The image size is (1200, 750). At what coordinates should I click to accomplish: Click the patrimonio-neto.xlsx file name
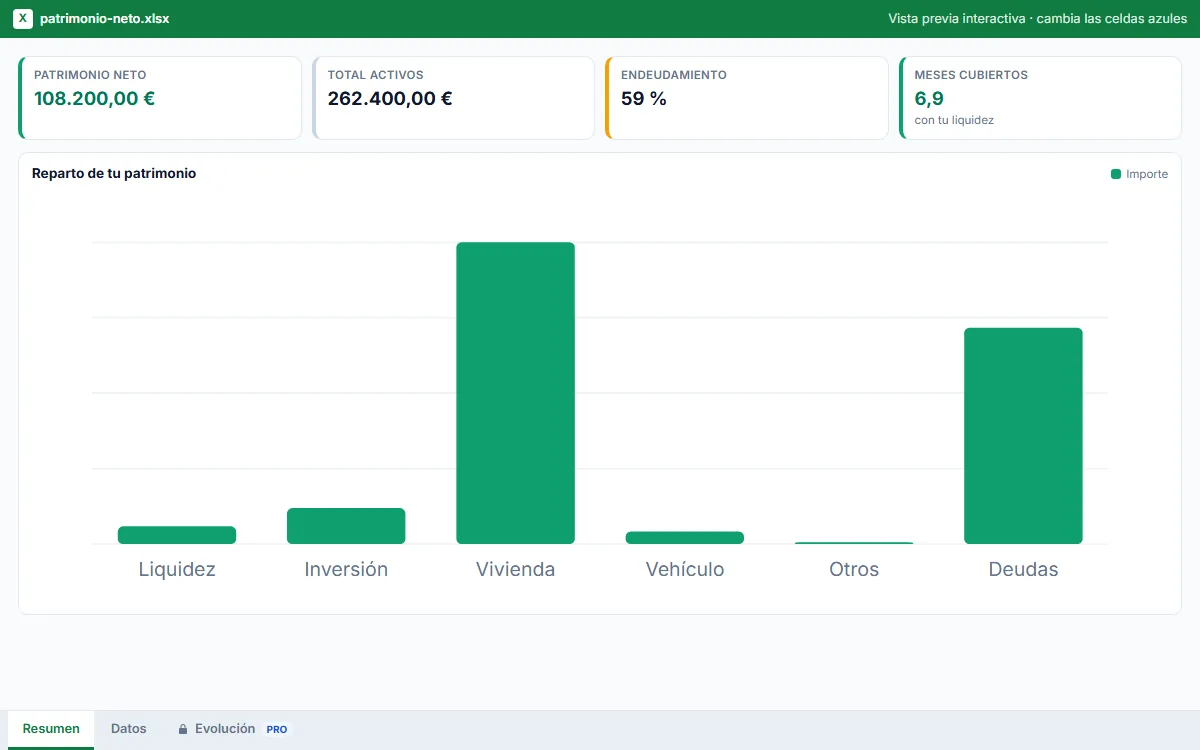tap(105, 18)
